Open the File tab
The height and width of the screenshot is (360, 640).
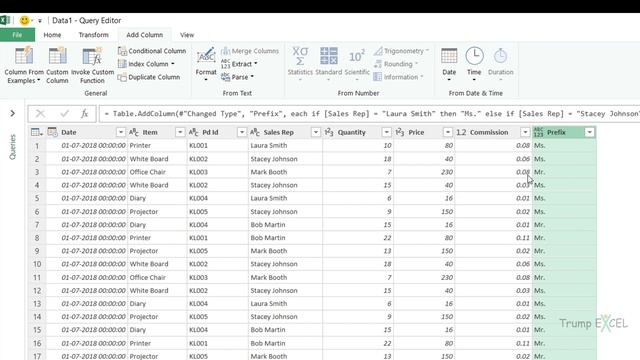[x=17, y=35]
